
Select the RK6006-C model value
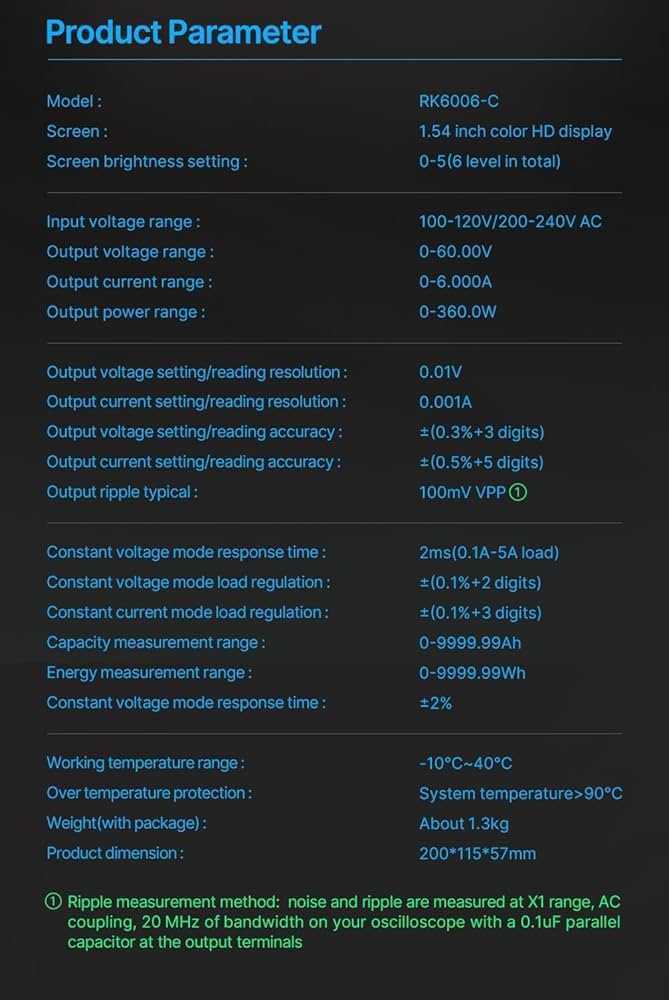459,101
